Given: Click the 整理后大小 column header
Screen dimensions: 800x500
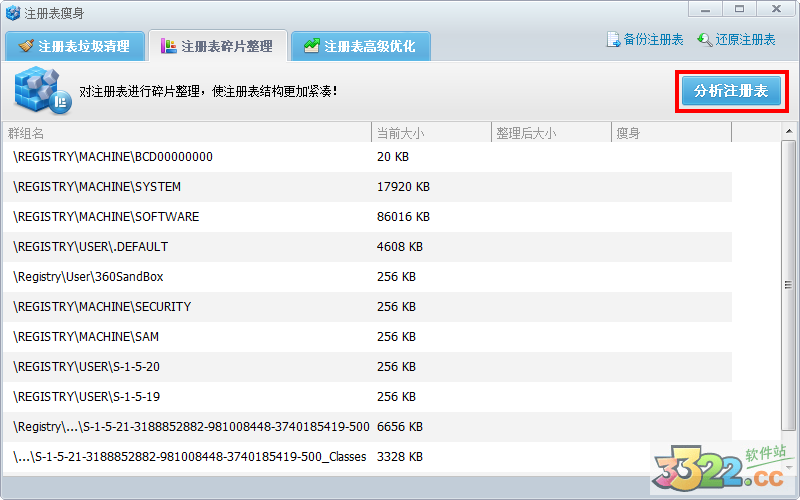Looking at the screenshot, I should (x=550, y=133).
